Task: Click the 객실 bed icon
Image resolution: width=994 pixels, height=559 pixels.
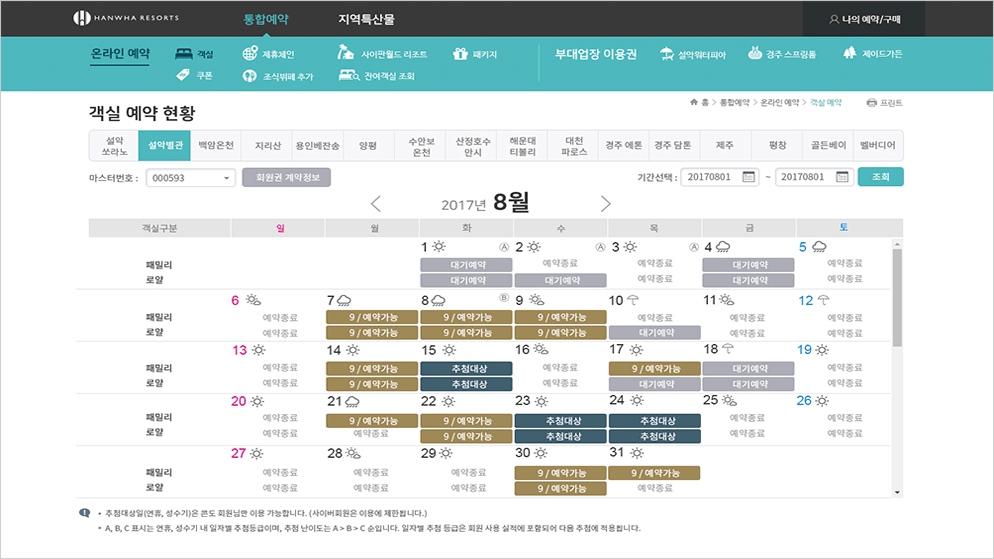Action: pyautogui.click(x=182, y=54)
